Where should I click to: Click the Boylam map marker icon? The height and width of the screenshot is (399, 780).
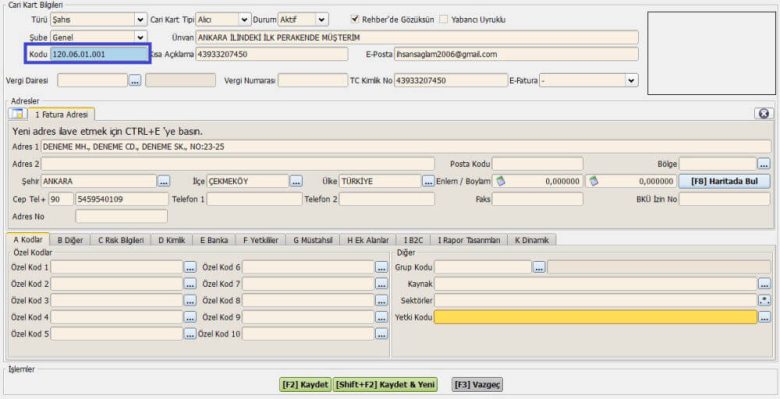click(x=593, y=182)
